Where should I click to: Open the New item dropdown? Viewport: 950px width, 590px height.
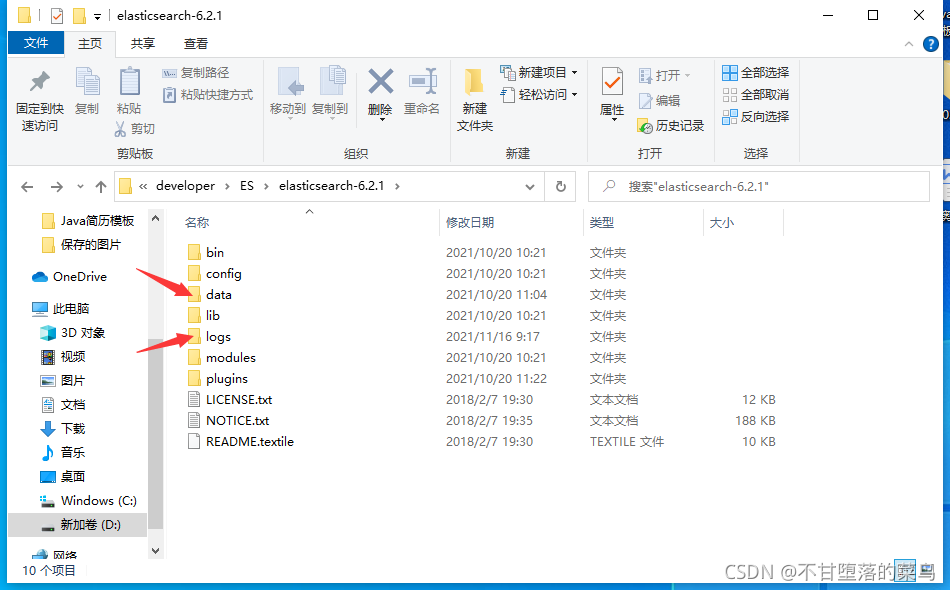click(539, 73)
